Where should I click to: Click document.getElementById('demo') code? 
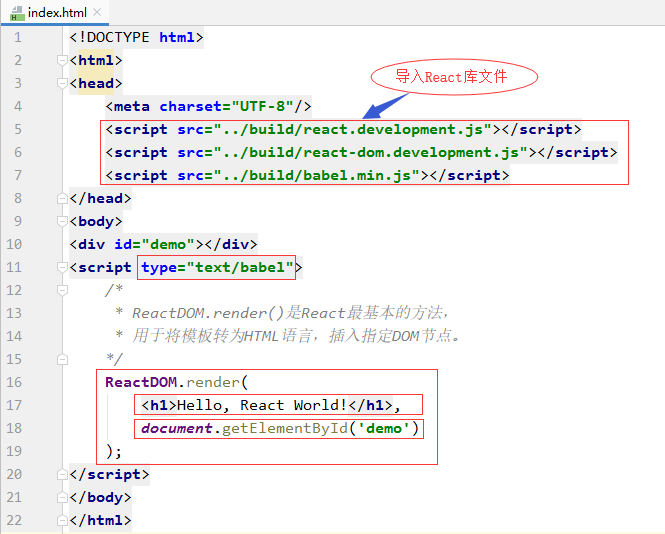click(x=280, y=428)
